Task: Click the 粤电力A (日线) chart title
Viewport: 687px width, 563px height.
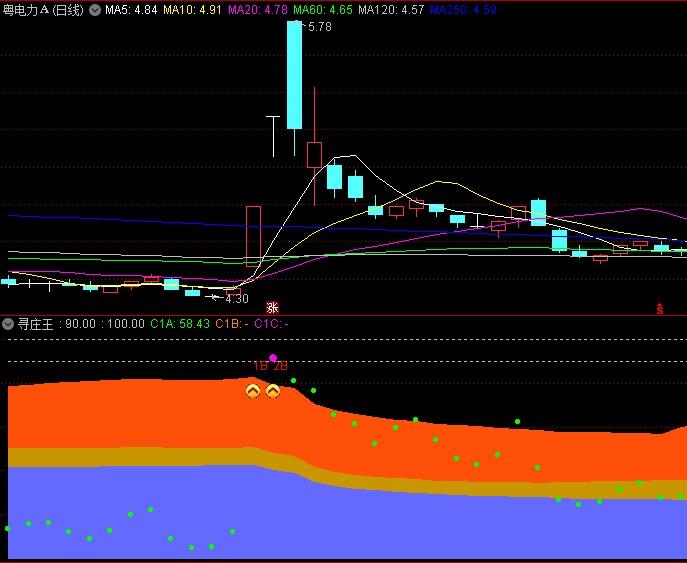Action: coord(43,10)
